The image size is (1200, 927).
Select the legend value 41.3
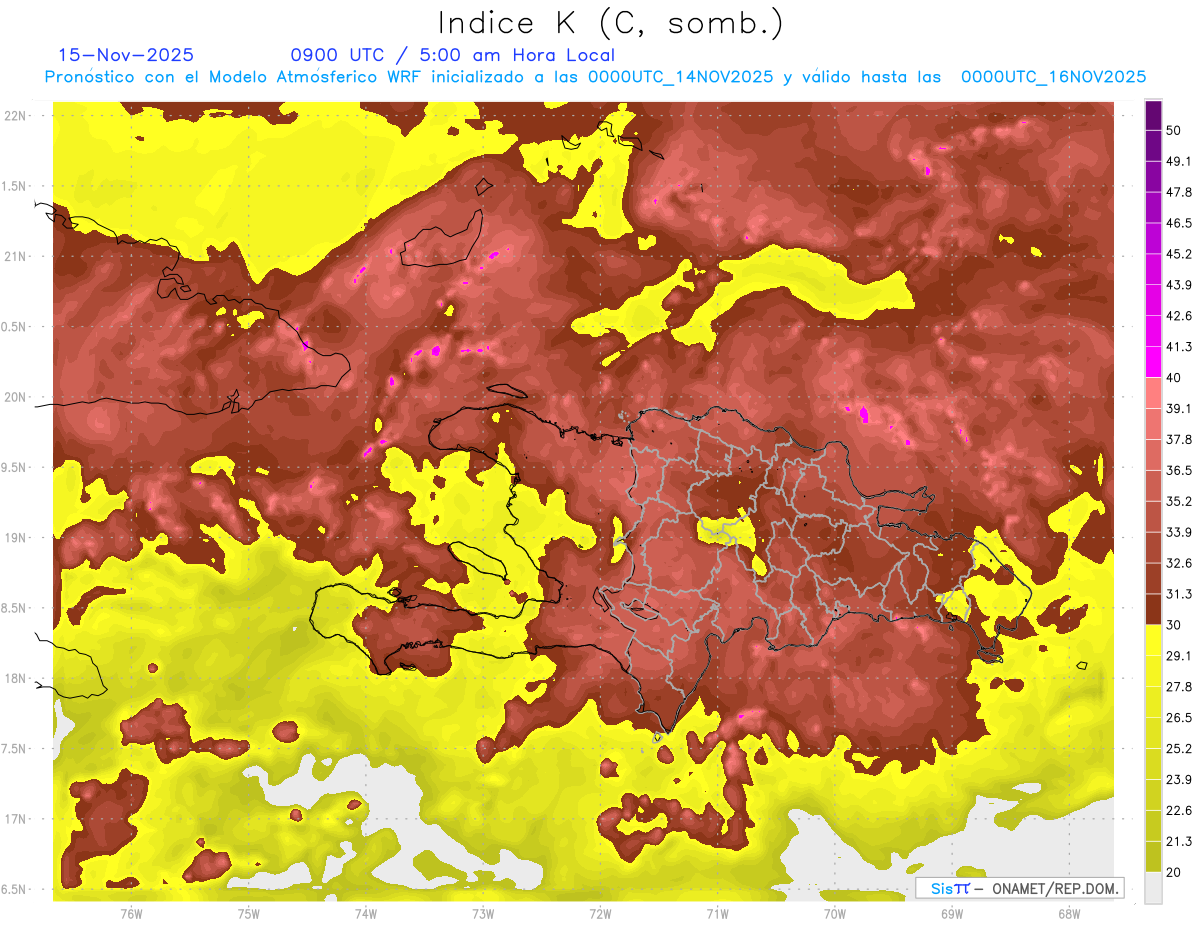pyautogui.click(x=1177, y=347)
